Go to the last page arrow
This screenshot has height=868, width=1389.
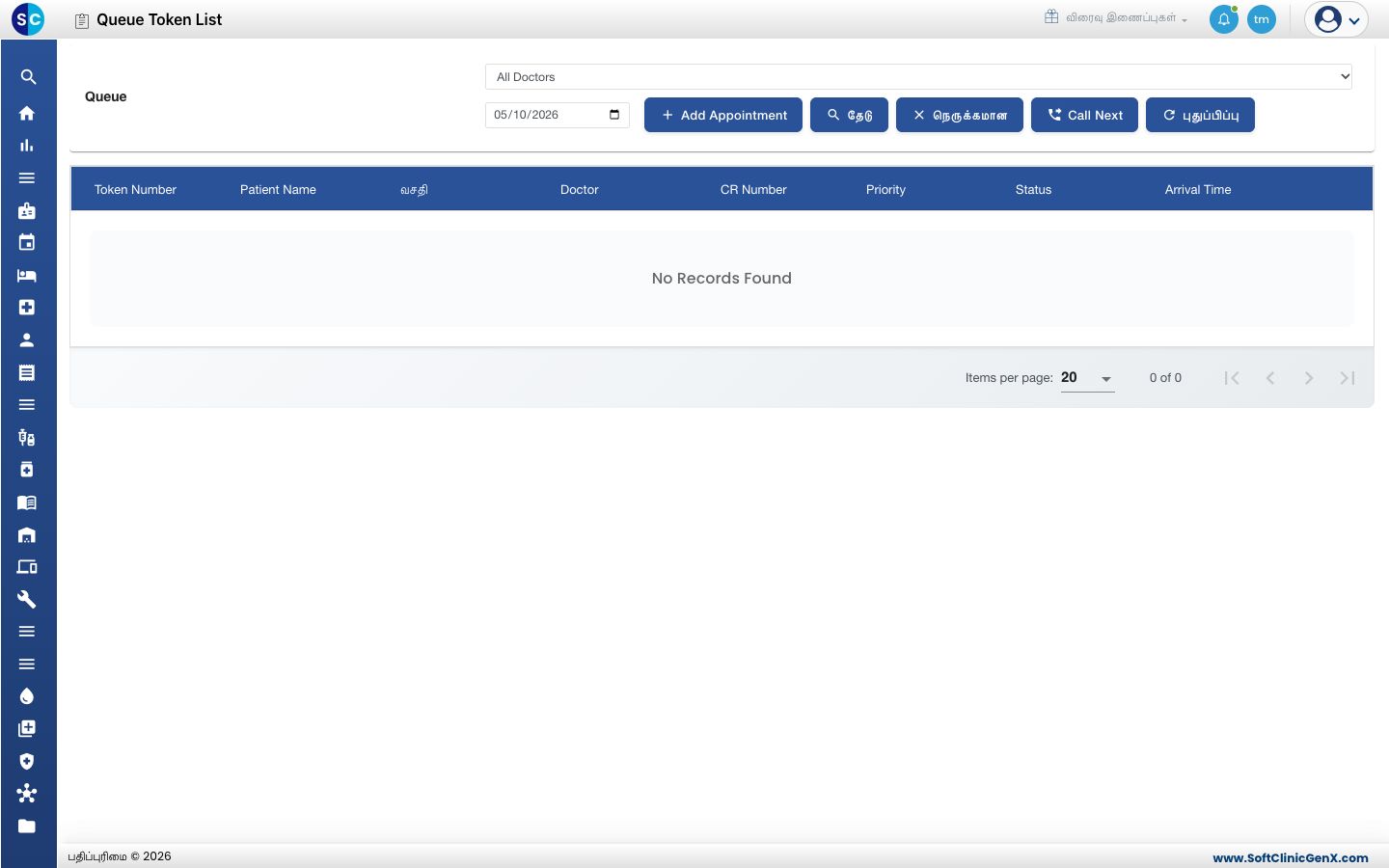(1348, 378)
